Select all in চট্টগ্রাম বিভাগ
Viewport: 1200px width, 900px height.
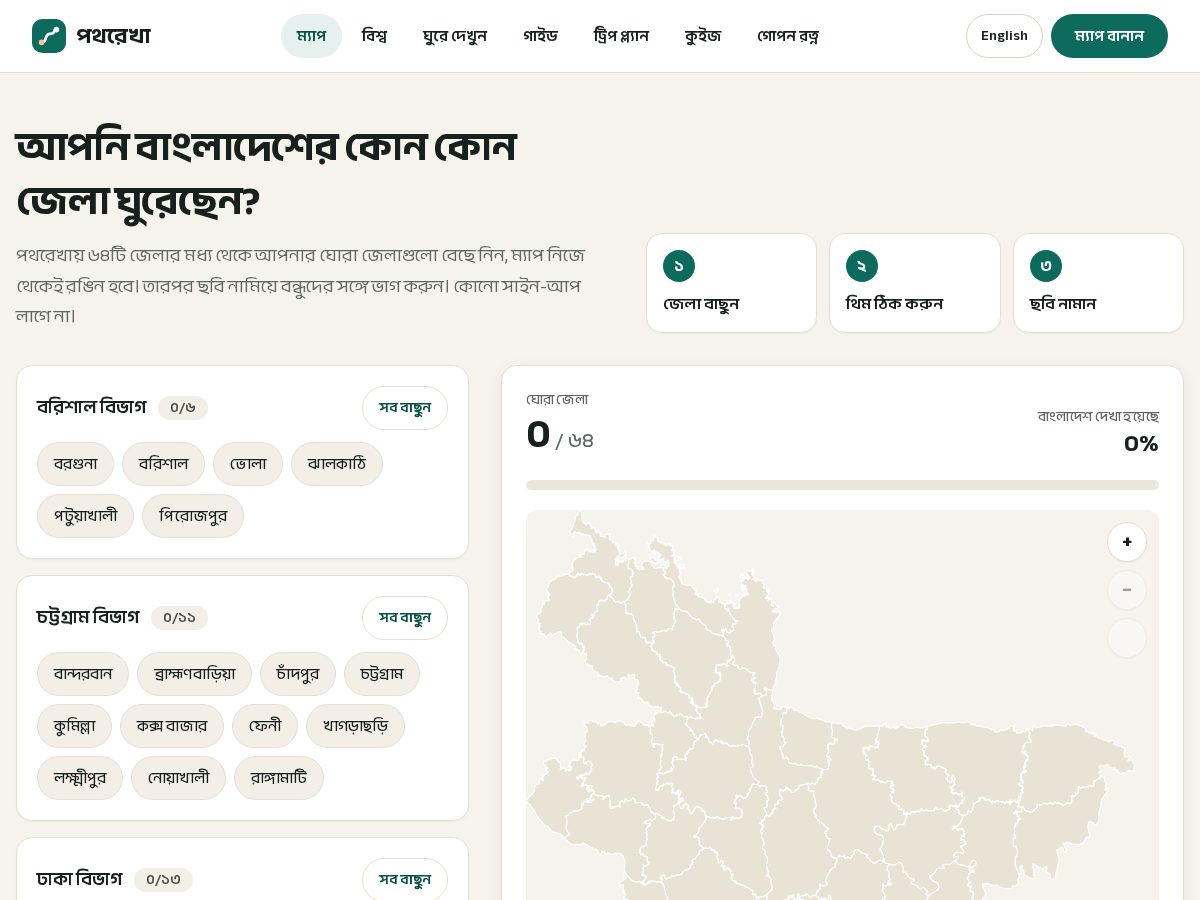tap(405, 618)
